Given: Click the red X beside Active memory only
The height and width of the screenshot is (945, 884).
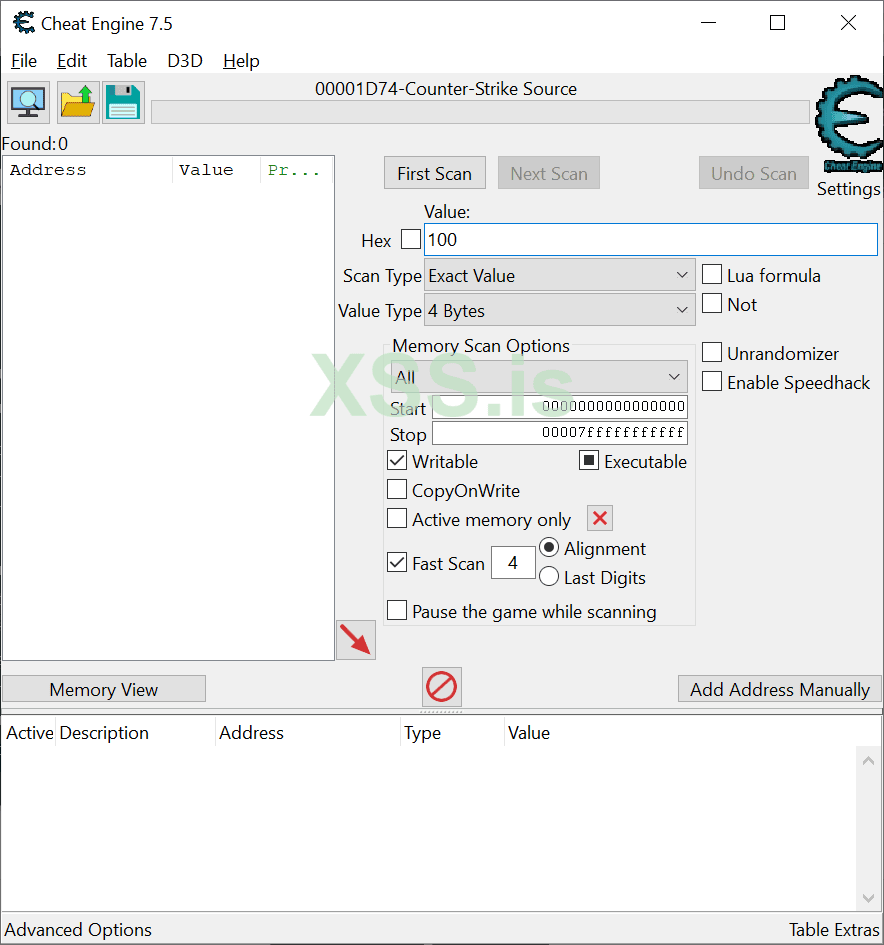Looking at the screenshot, I should click(600, 518).
